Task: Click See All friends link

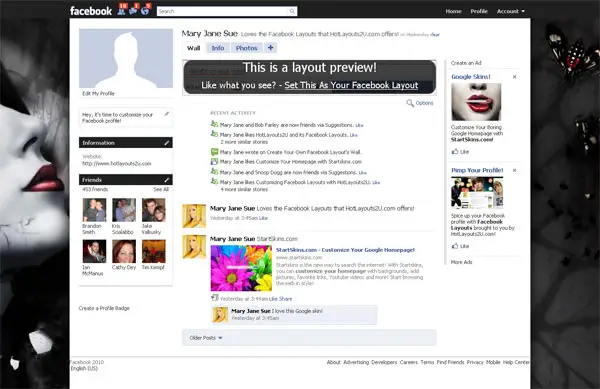Action: click(161, 189)
